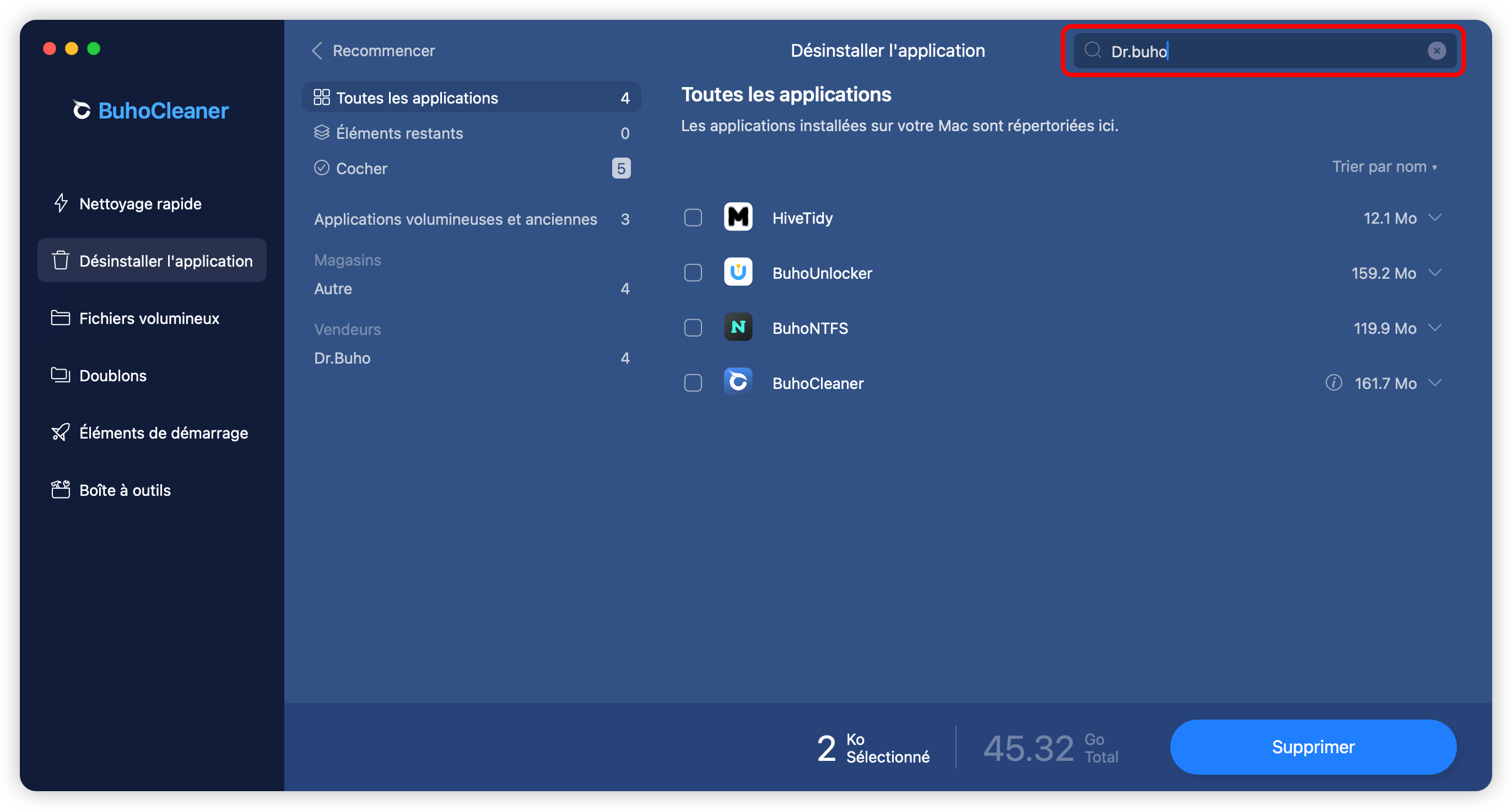
Task: Select Toutes les applications category
Action: 471,98
